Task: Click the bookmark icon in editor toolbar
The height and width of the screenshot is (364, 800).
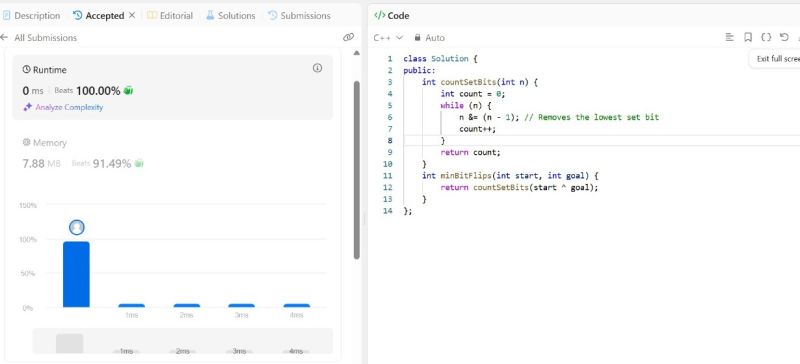Action: pyautogui.click(x=748, y=37)
